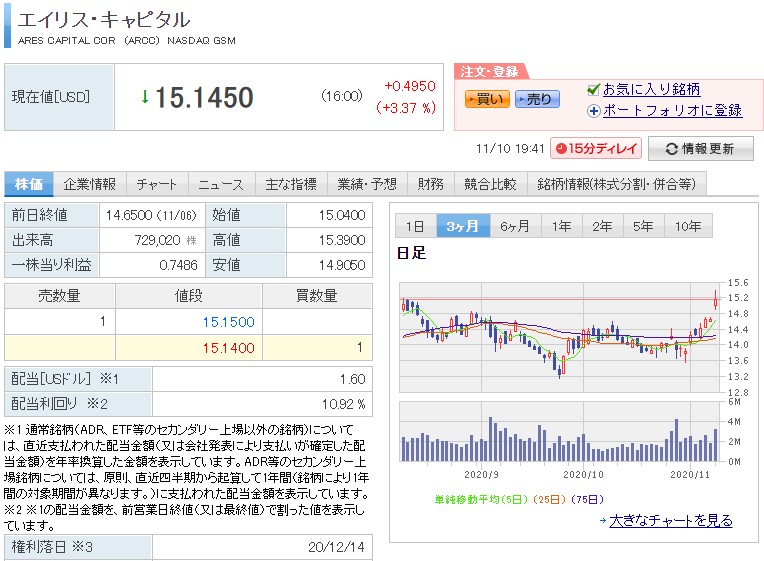Image resolution: width=764 pixels, height=561 pixels.
Task: Select the 2年 chart range
Action: click(x=602, y=226)
